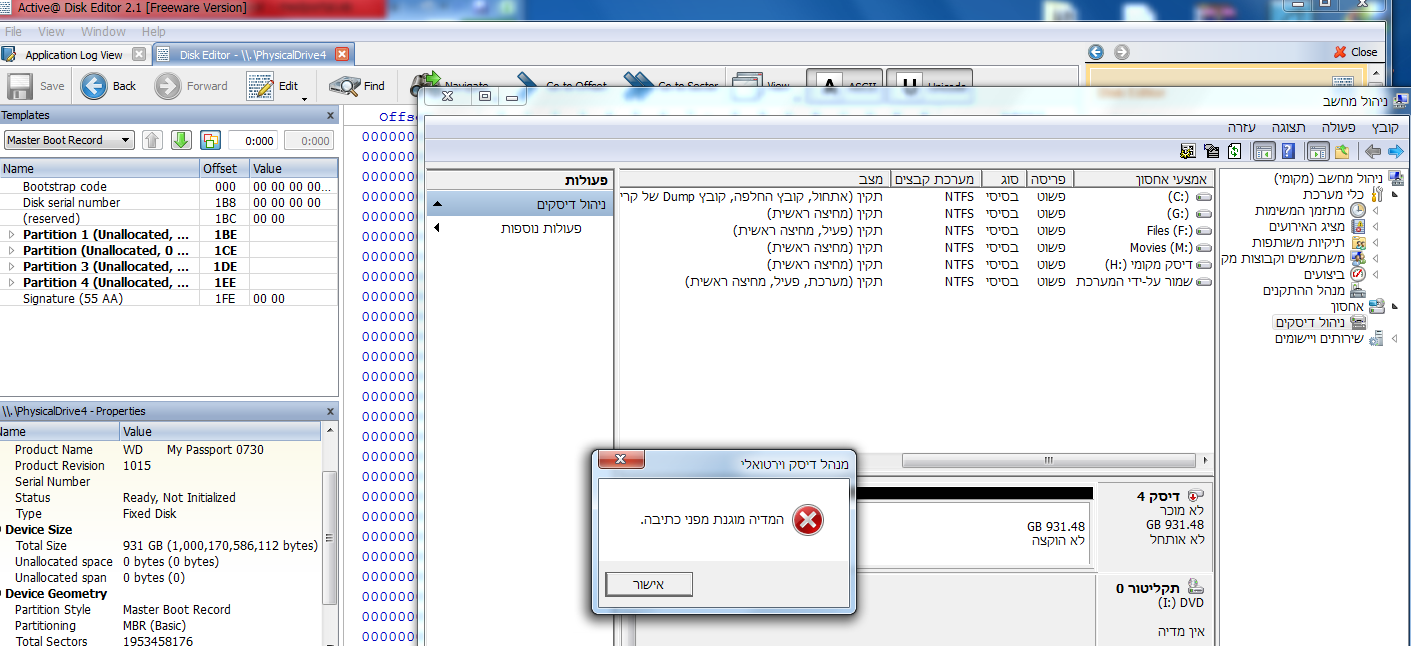
Task: Click the blue help question mark icon
Action: [x=1288, y=151]
